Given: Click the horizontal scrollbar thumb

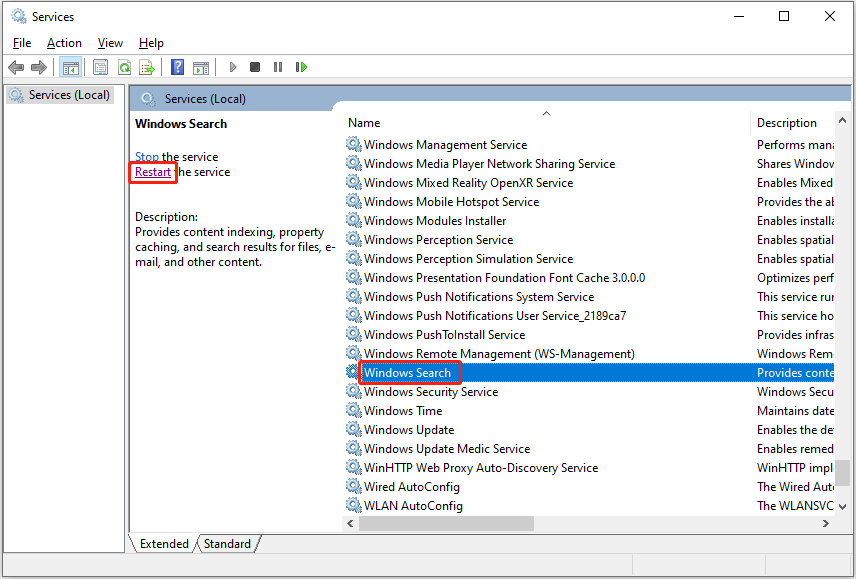Looking at the screenshot, I should (446, 523).
